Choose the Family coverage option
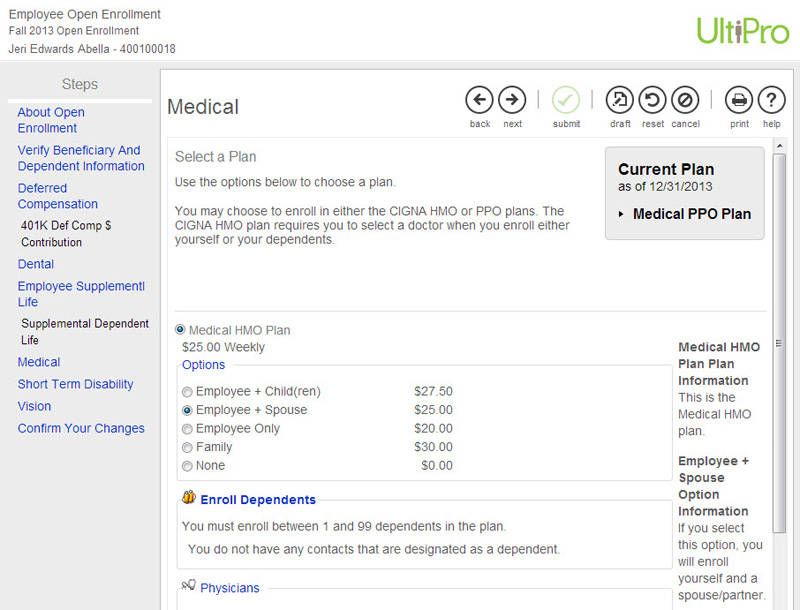Image resolution: width=800 pixels, height=610 pixels. pos(187,447)
